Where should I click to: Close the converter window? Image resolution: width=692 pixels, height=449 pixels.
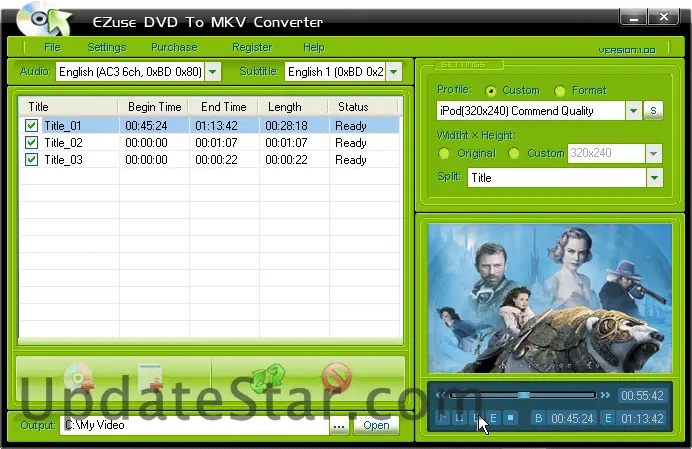663,18
